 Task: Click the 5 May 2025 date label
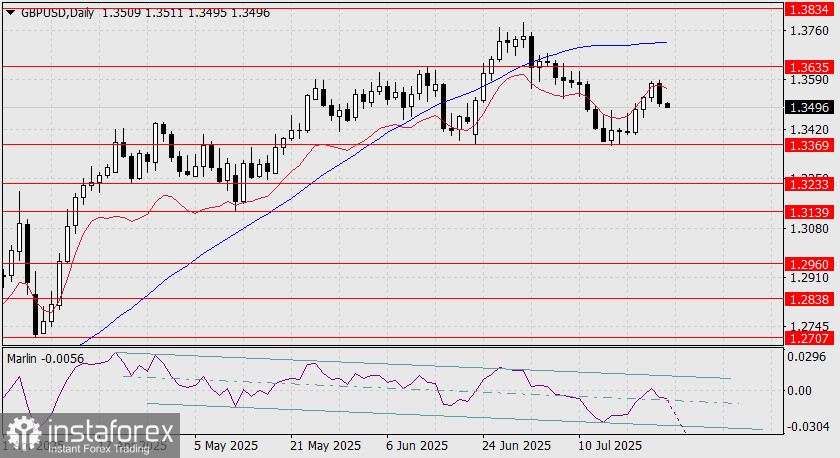coord(226,446)
